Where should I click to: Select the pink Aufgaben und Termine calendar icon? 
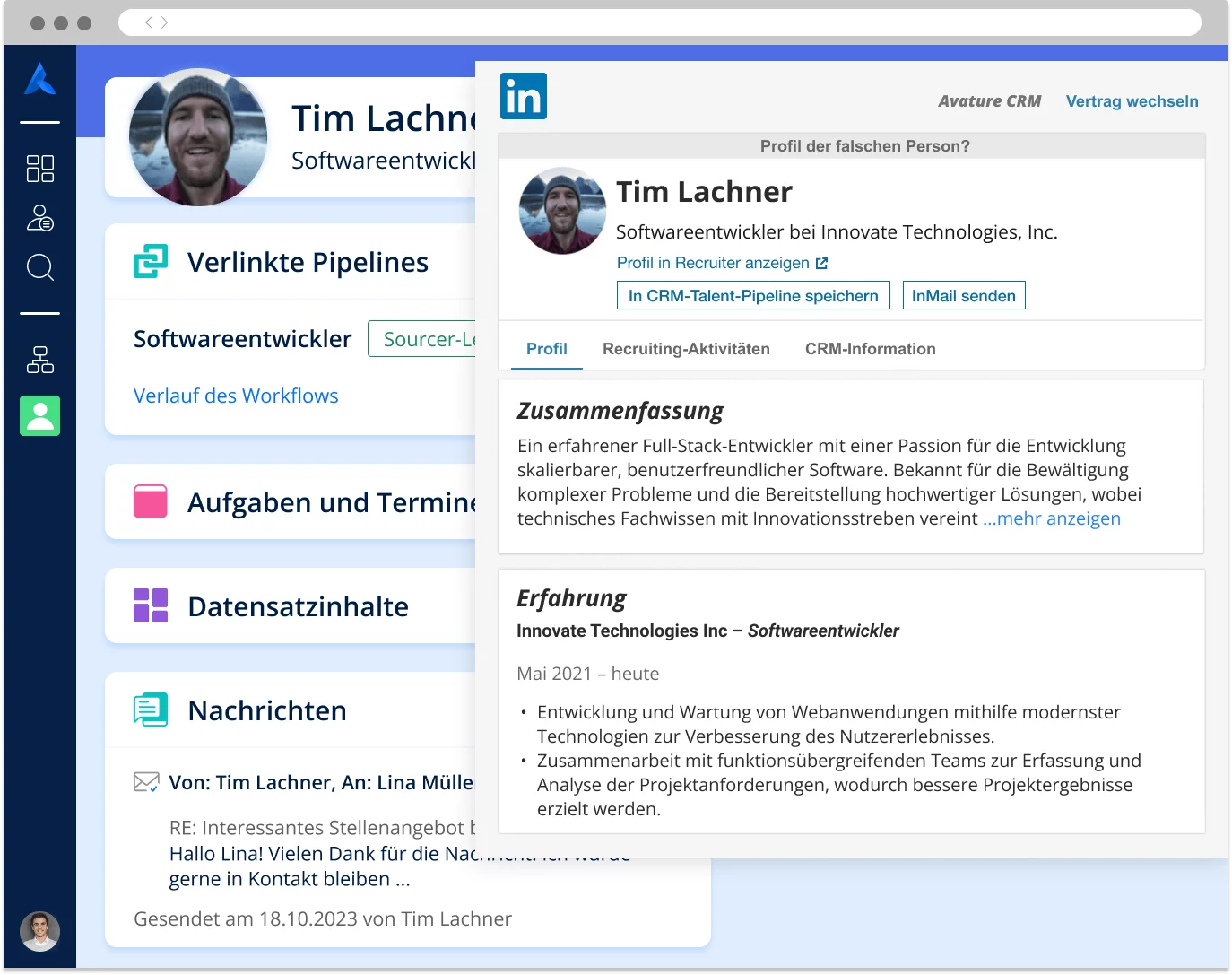[150, 501]
